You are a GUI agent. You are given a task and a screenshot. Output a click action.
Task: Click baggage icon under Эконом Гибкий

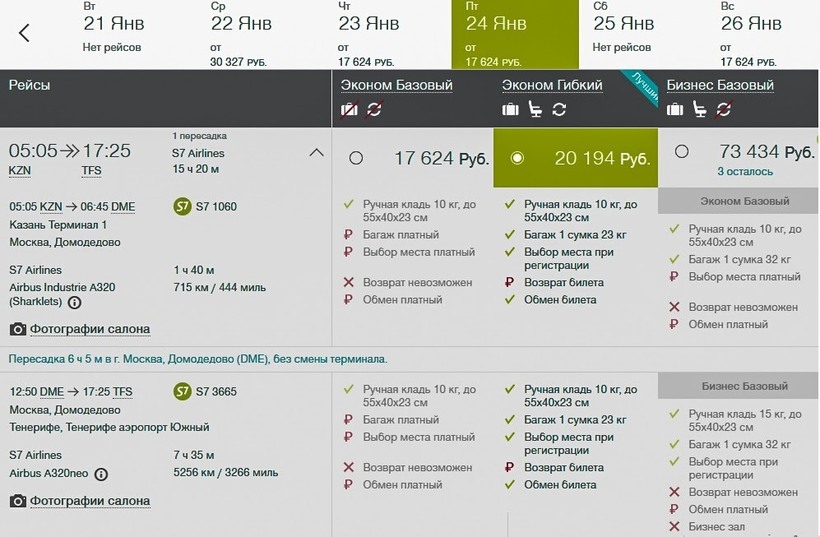510,109
